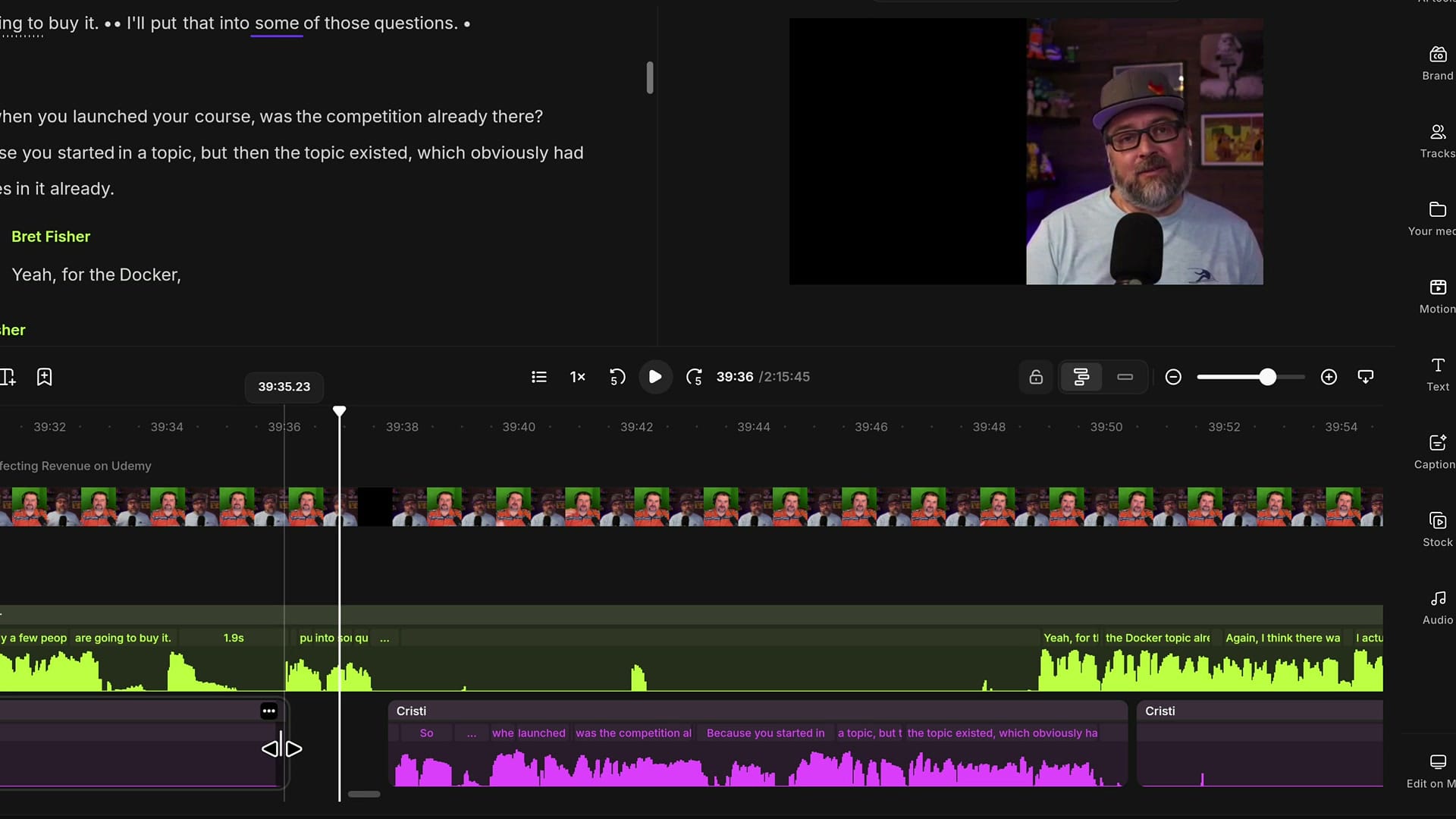The height and width of the screenshot is (819, 1456).
Task: Click the 39:40 mark on timeline ruler
Action: tap(519, 427)
